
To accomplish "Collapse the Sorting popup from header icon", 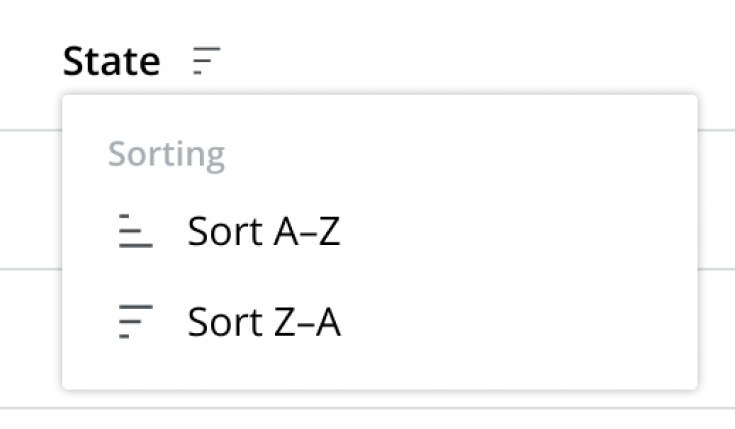I will tap(206, 60).
